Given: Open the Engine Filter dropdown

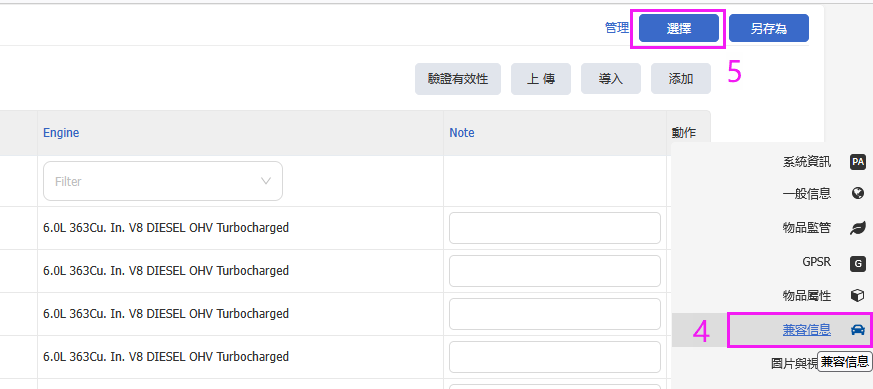Looking at the screenshot, I should 163,181.
